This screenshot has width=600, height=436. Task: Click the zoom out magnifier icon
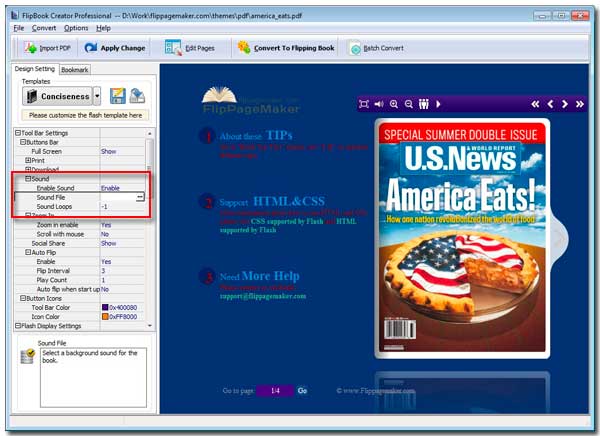pos(409,104)
